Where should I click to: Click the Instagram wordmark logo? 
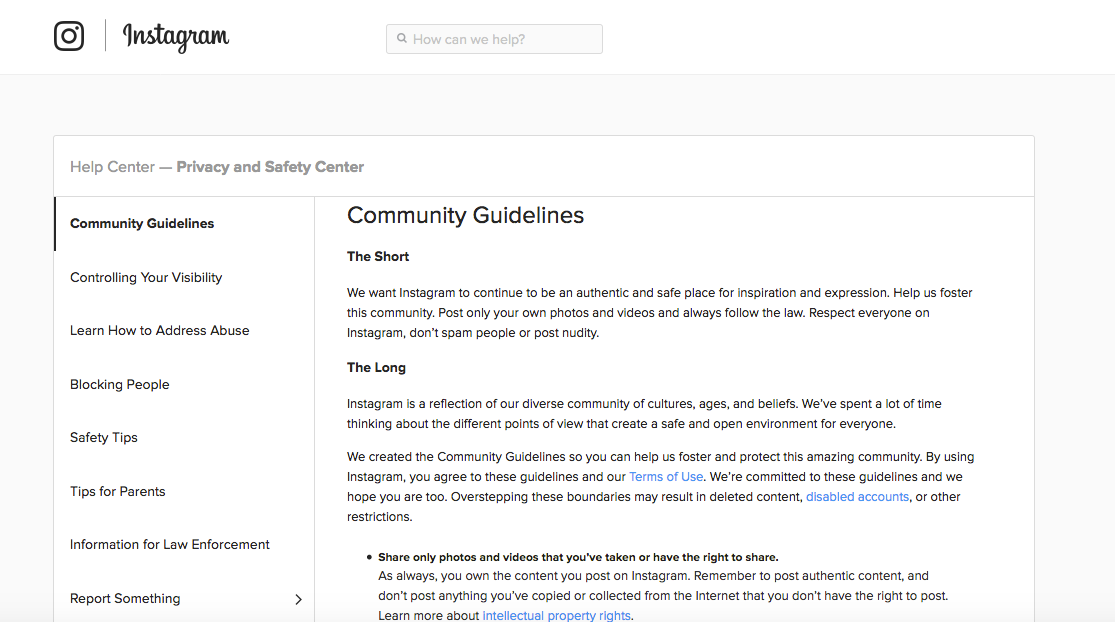click(176, 37)
